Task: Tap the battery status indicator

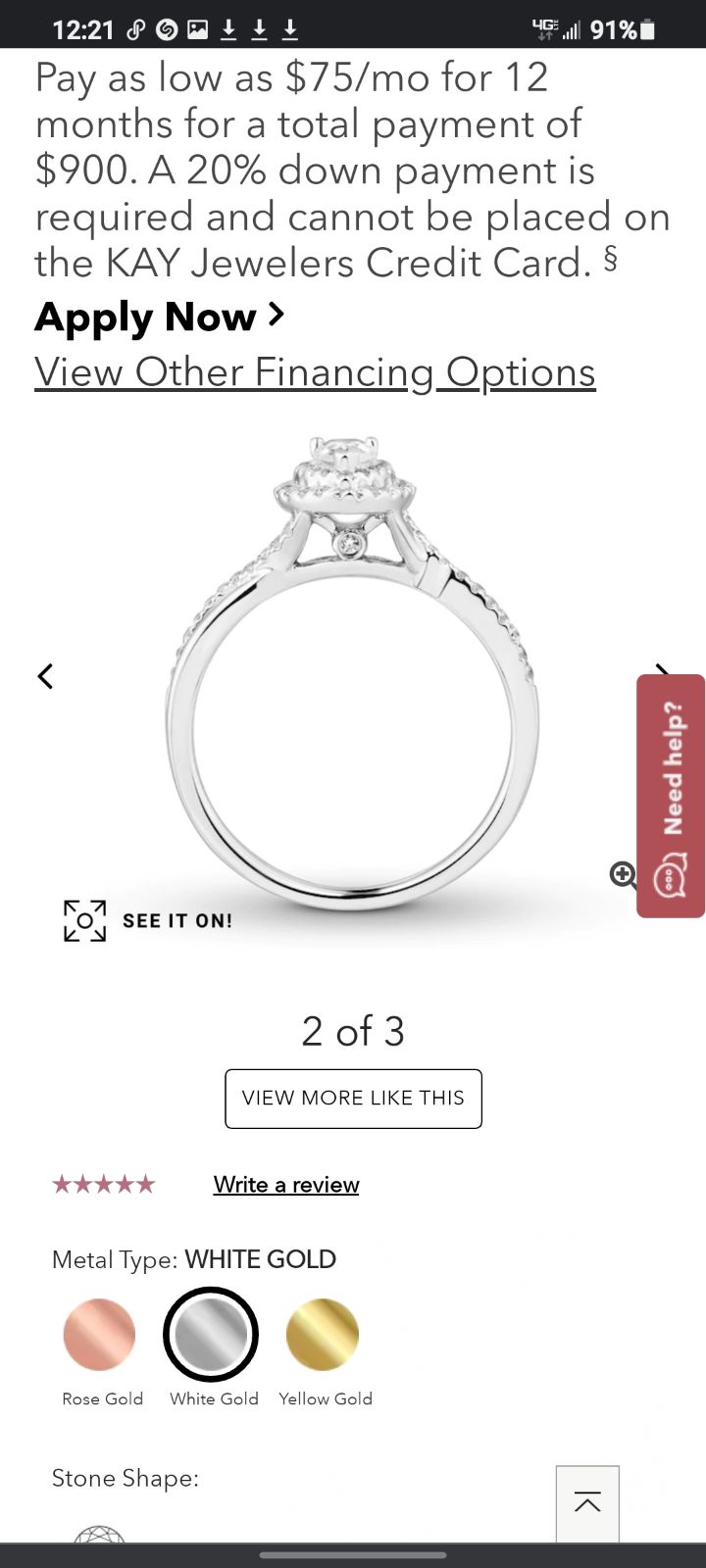Action: point(647,30)
